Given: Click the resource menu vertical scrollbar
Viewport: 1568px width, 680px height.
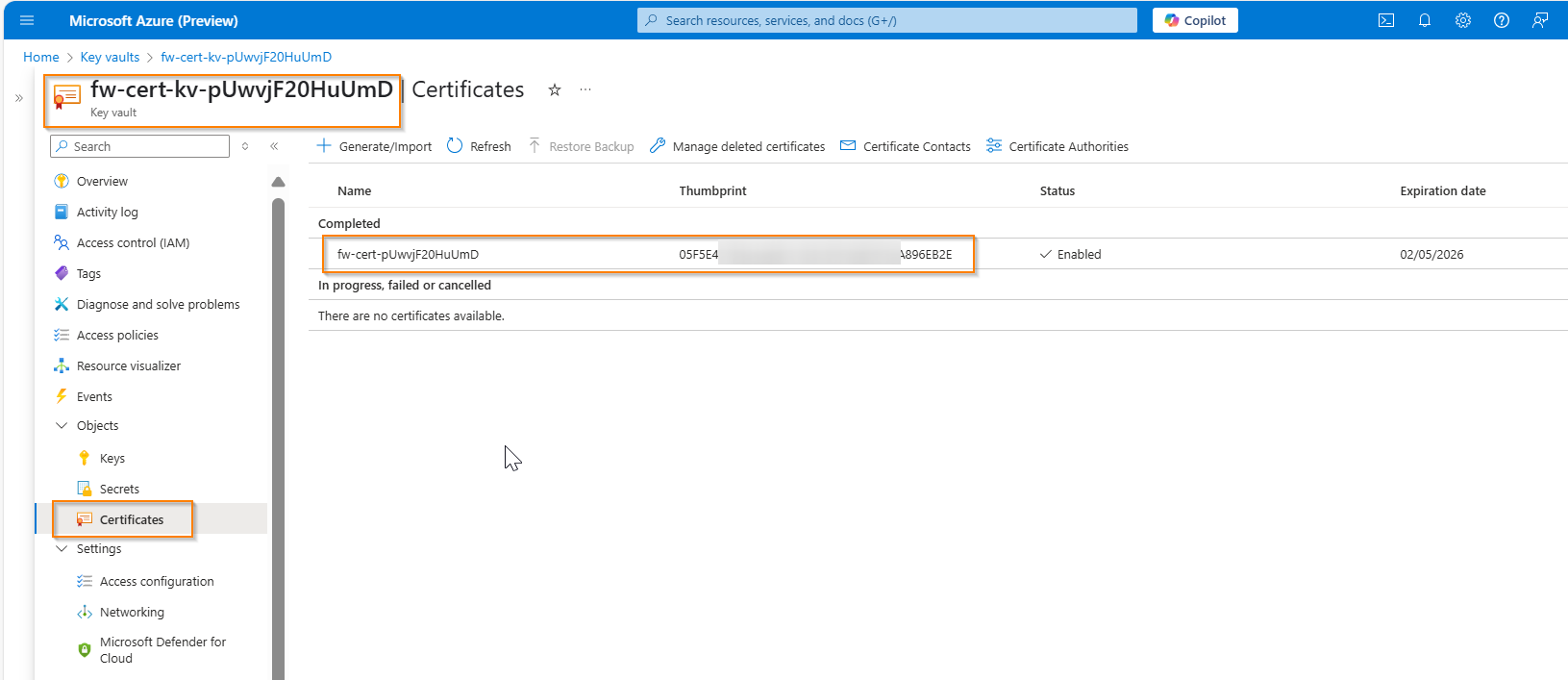Looking at the screenshot, I should pyautogui.click(x=278, y=438).
